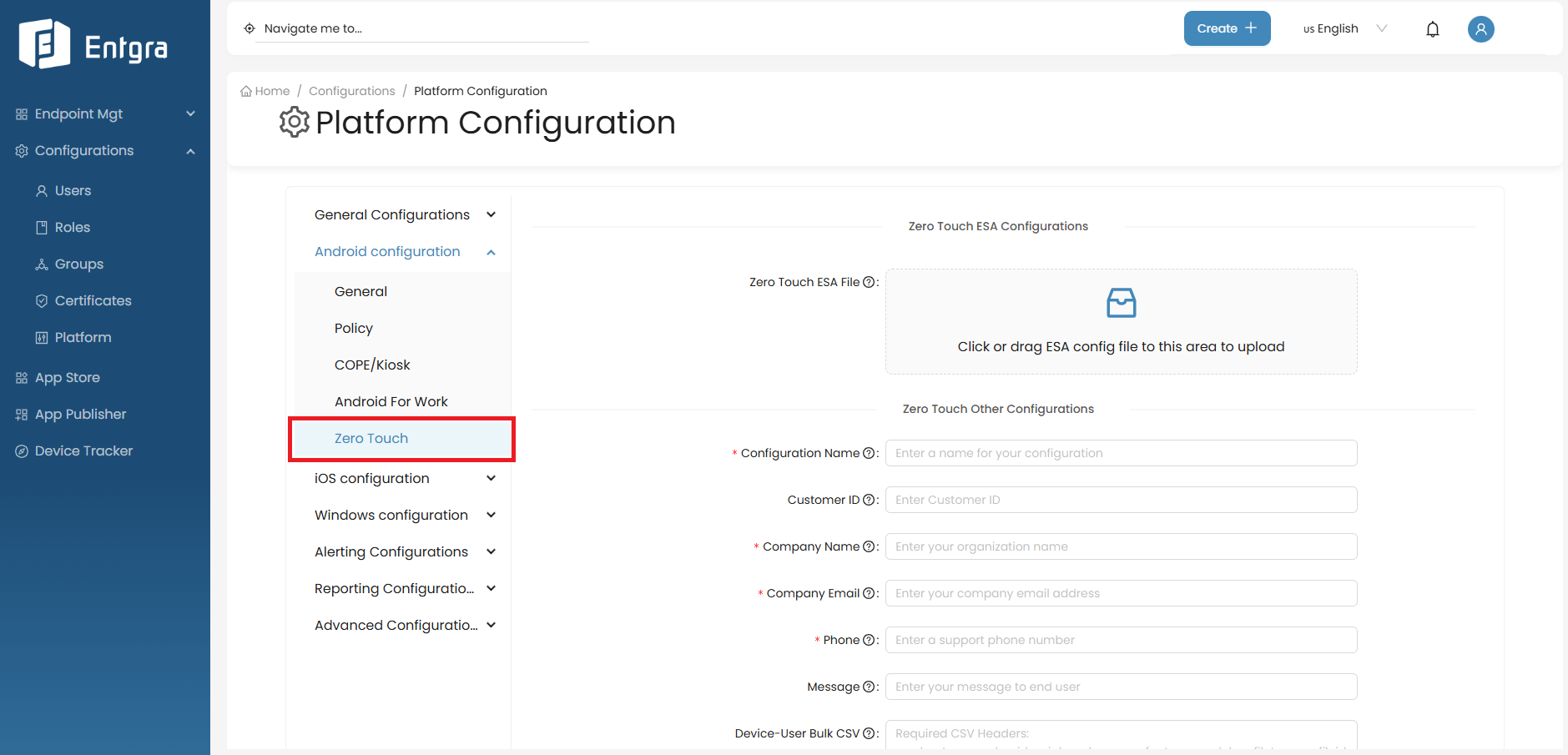Expand Alerting Configurations section
Screen dimensions: 1568x755
coord(492,551)
